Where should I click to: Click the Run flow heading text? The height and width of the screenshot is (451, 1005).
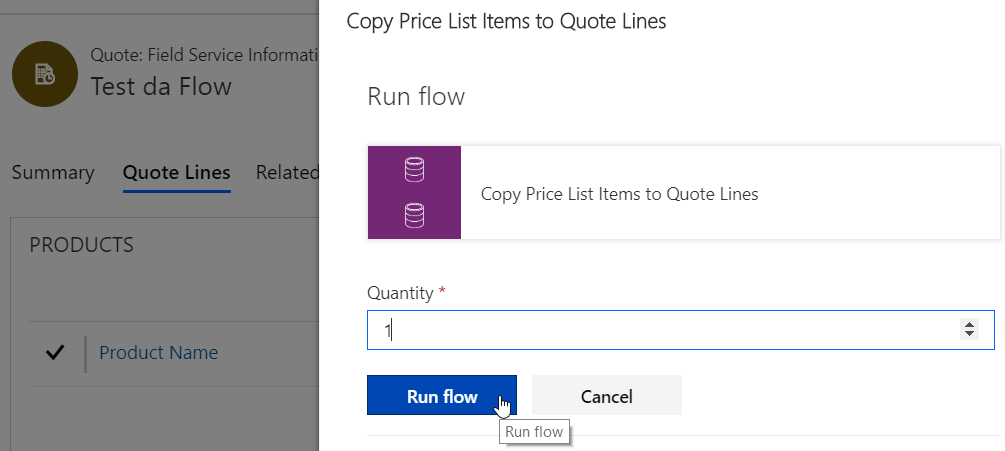416,97
